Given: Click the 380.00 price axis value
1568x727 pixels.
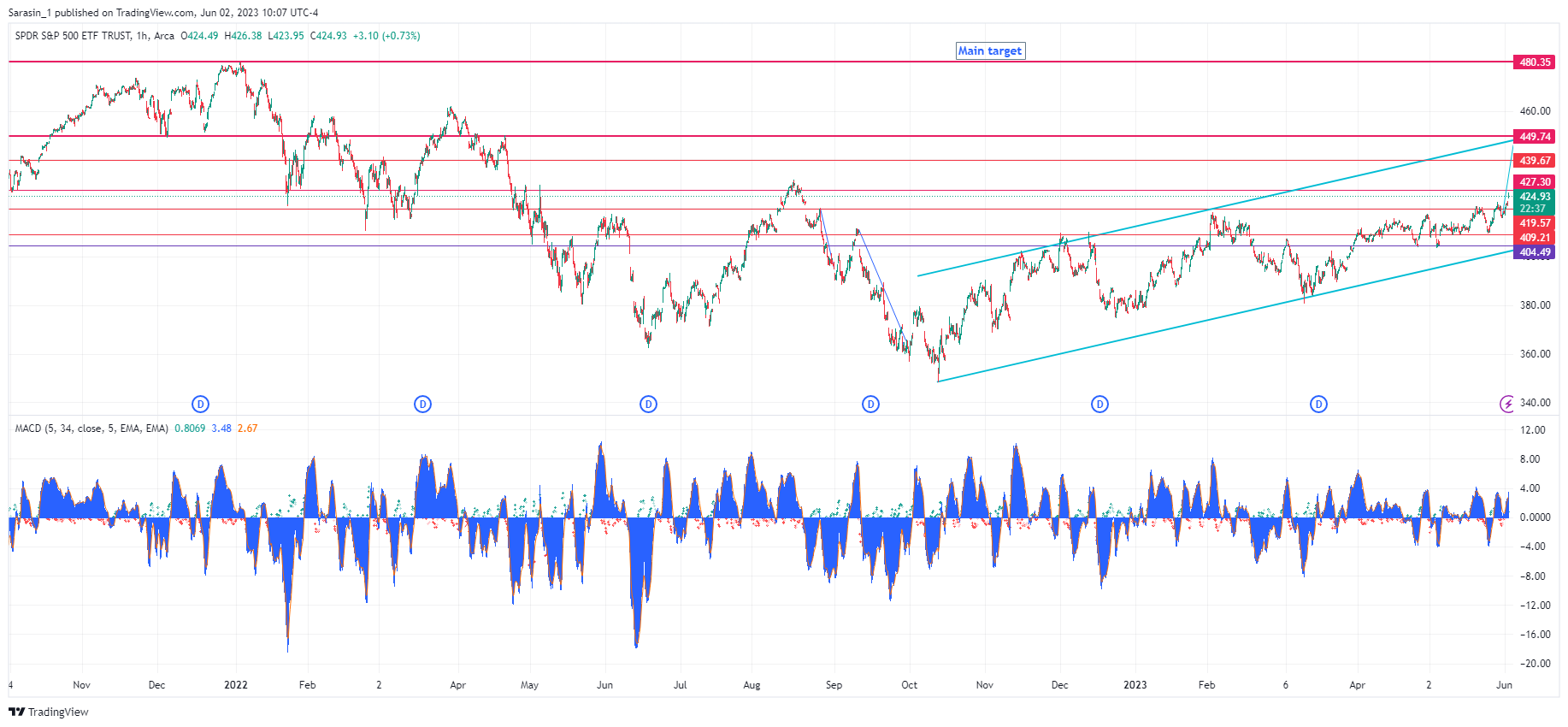Looking at the screenshot, I should click(x=1535, y=305).
